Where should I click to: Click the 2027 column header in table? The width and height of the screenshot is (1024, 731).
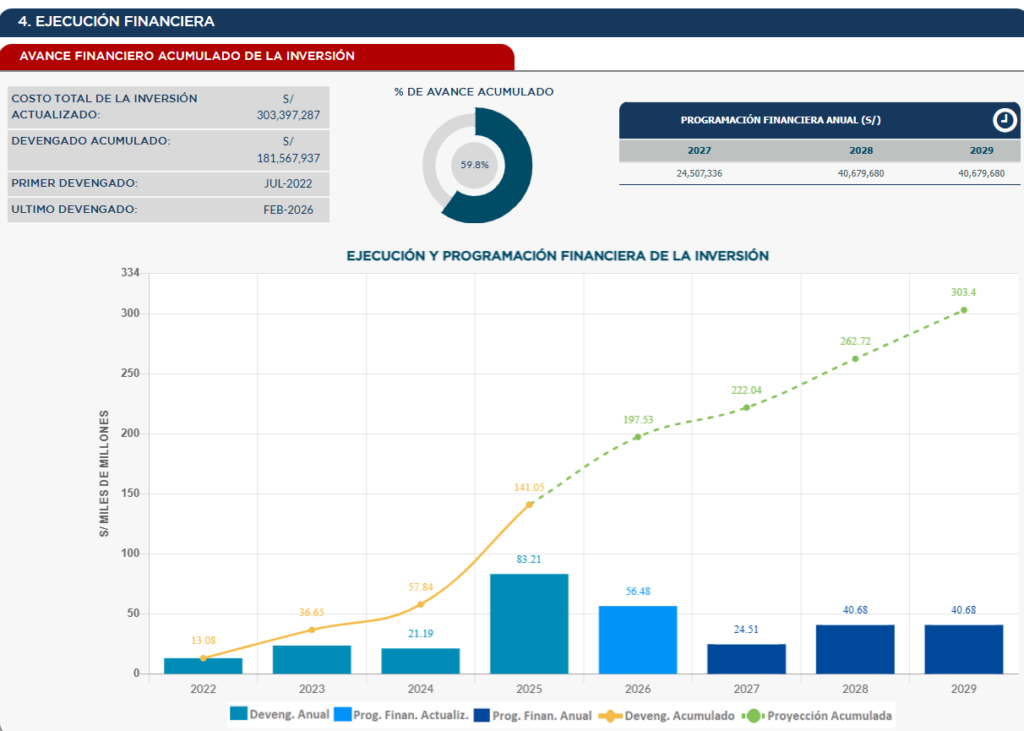pos(699,150)
